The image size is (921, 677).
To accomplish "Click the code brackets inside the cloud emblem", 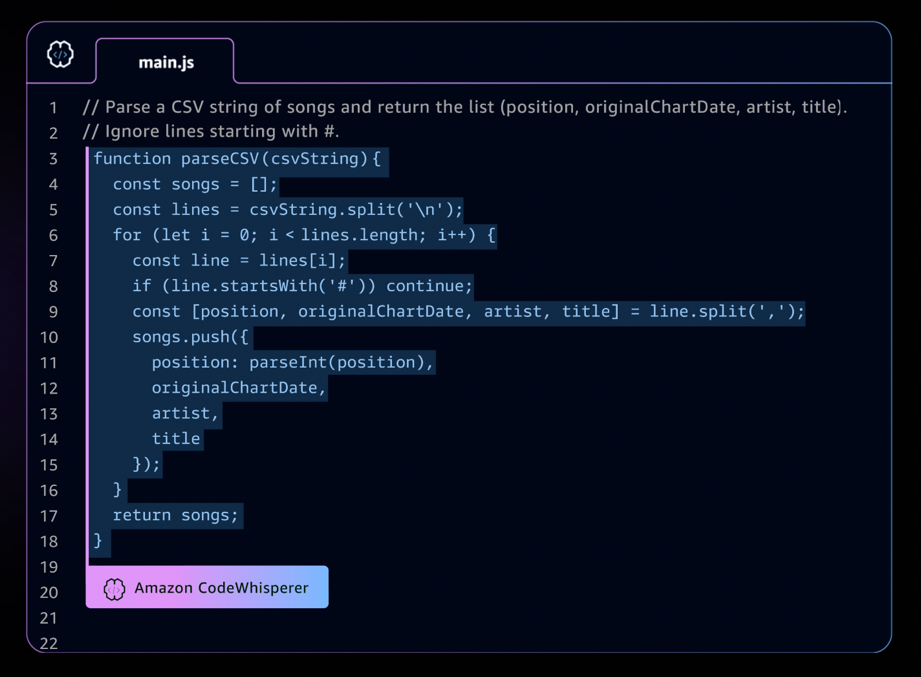I will (x=59, y=57).
